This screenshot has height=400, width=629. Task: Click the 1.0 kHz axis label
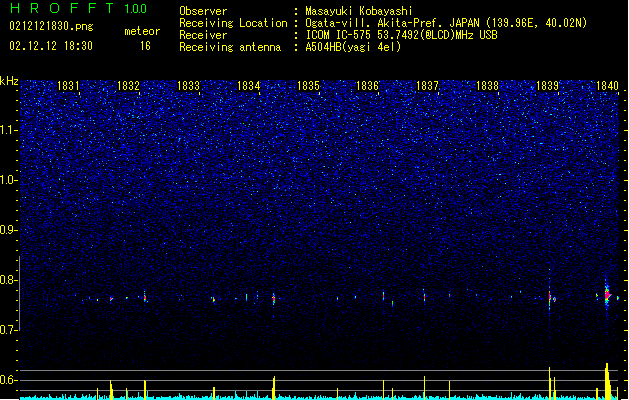(x=8, y=180)
